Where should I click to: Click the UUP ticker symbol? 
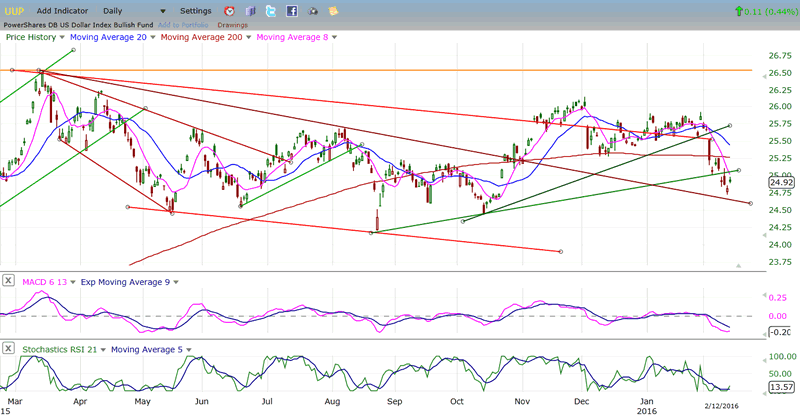[x=14, y=10]
